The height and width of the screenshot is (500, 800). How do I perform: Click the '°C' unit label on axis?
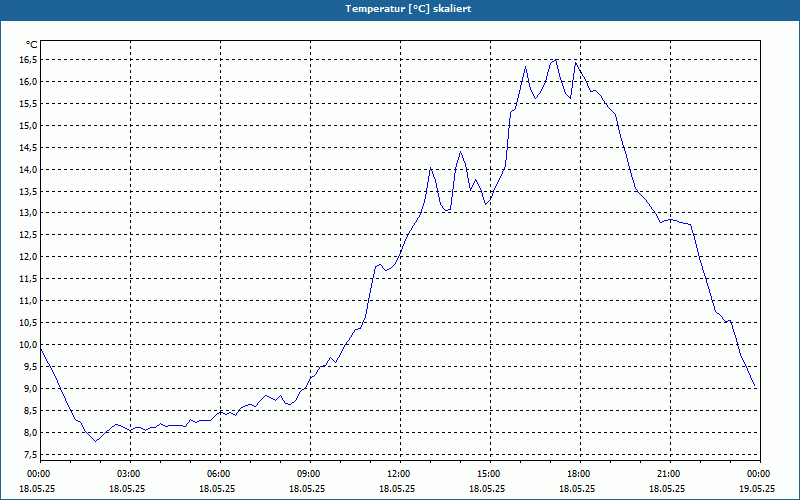tap(32, 45)
